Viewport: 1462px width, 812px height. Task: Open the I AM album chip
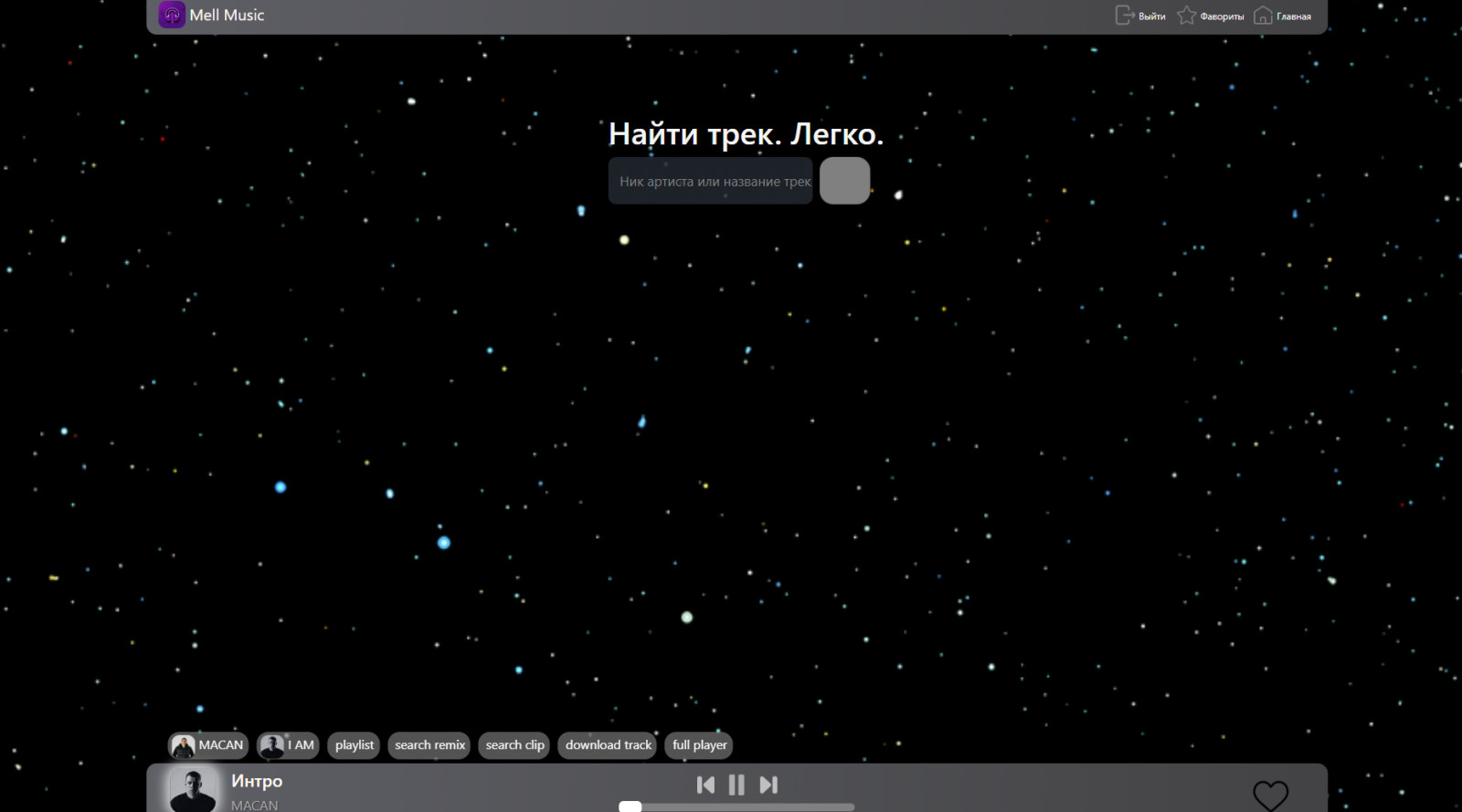tap(288, 745)
